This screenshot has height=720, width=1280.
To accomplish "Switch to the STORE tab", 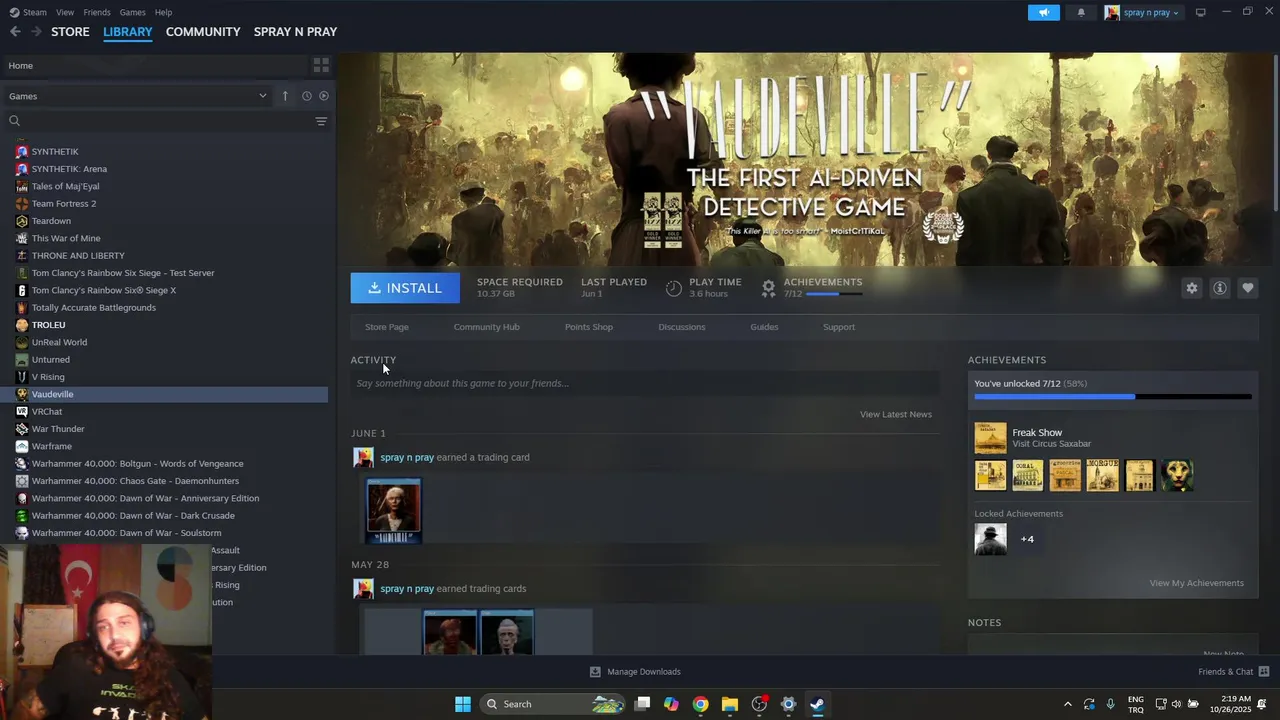I will (70, 32).
